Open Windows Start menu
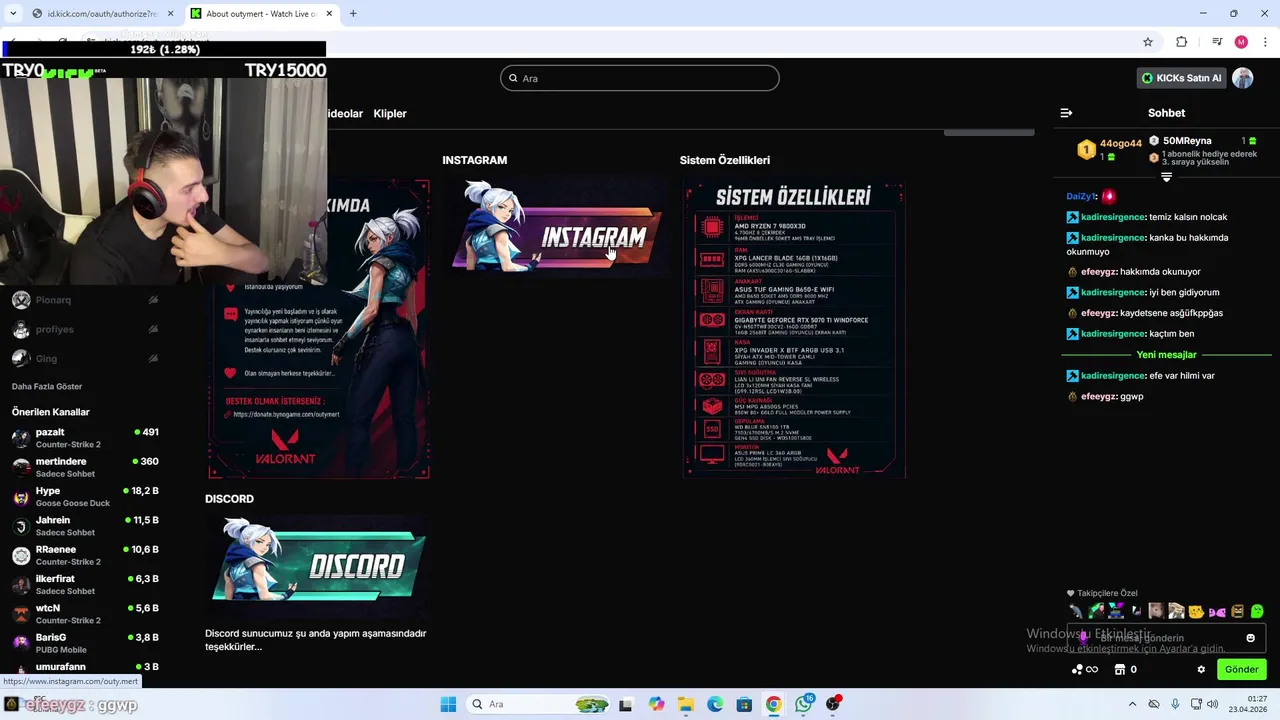 pyautogui.click(x=448, y=705)
